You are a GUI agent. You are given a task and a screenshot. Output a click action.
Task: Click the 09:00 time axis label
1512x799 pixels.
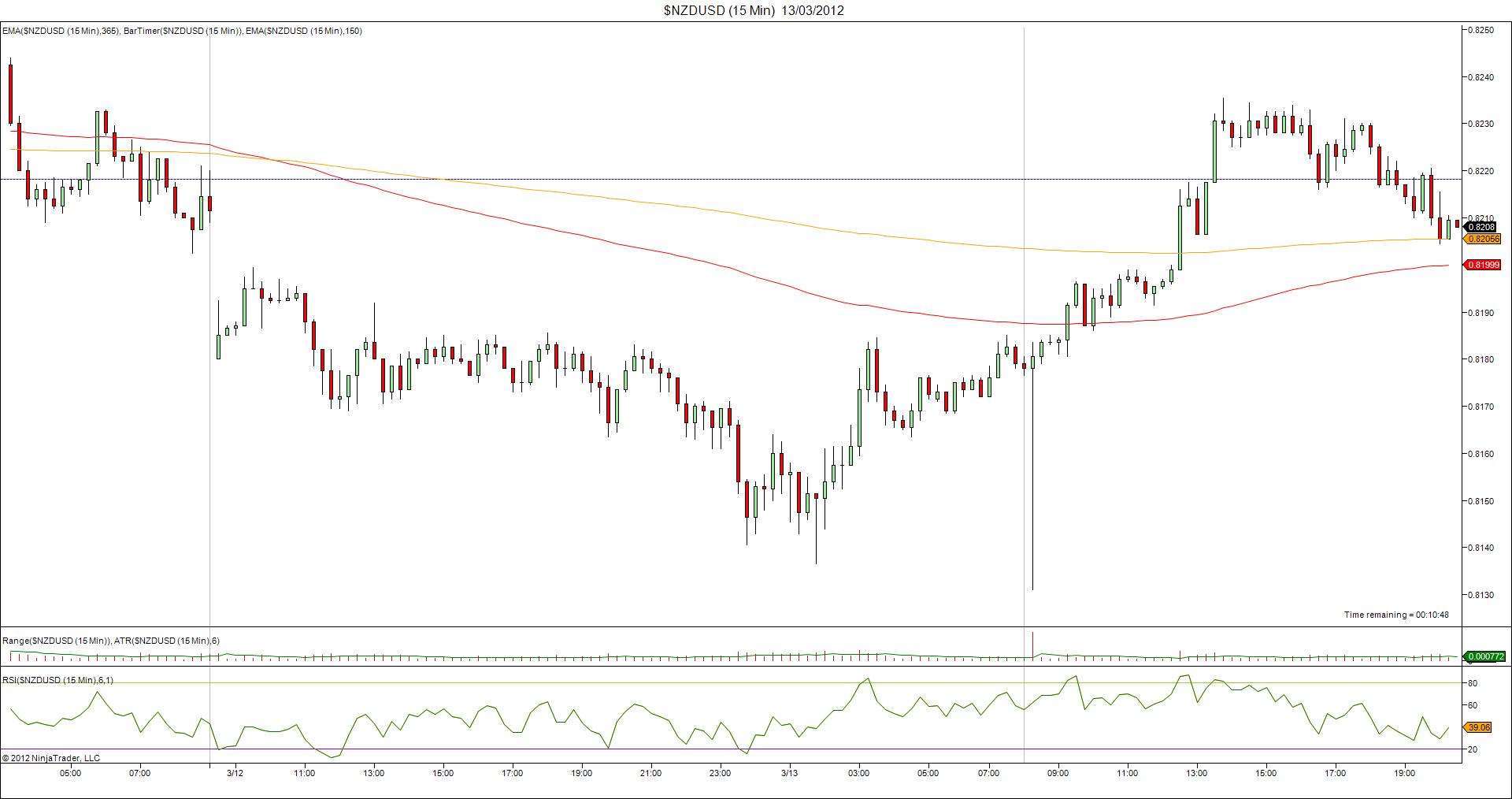point(1058,773)
